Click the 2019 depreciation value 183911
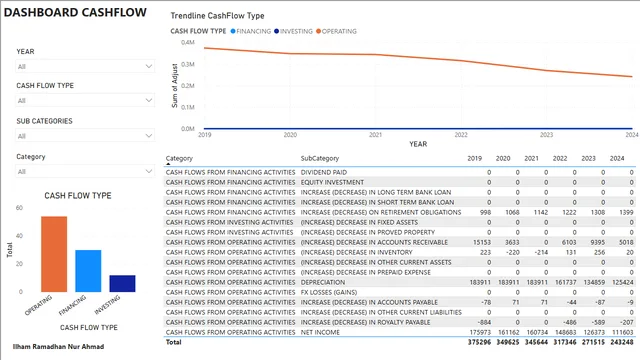Screen dimensions: 640x360 (480, 282)
